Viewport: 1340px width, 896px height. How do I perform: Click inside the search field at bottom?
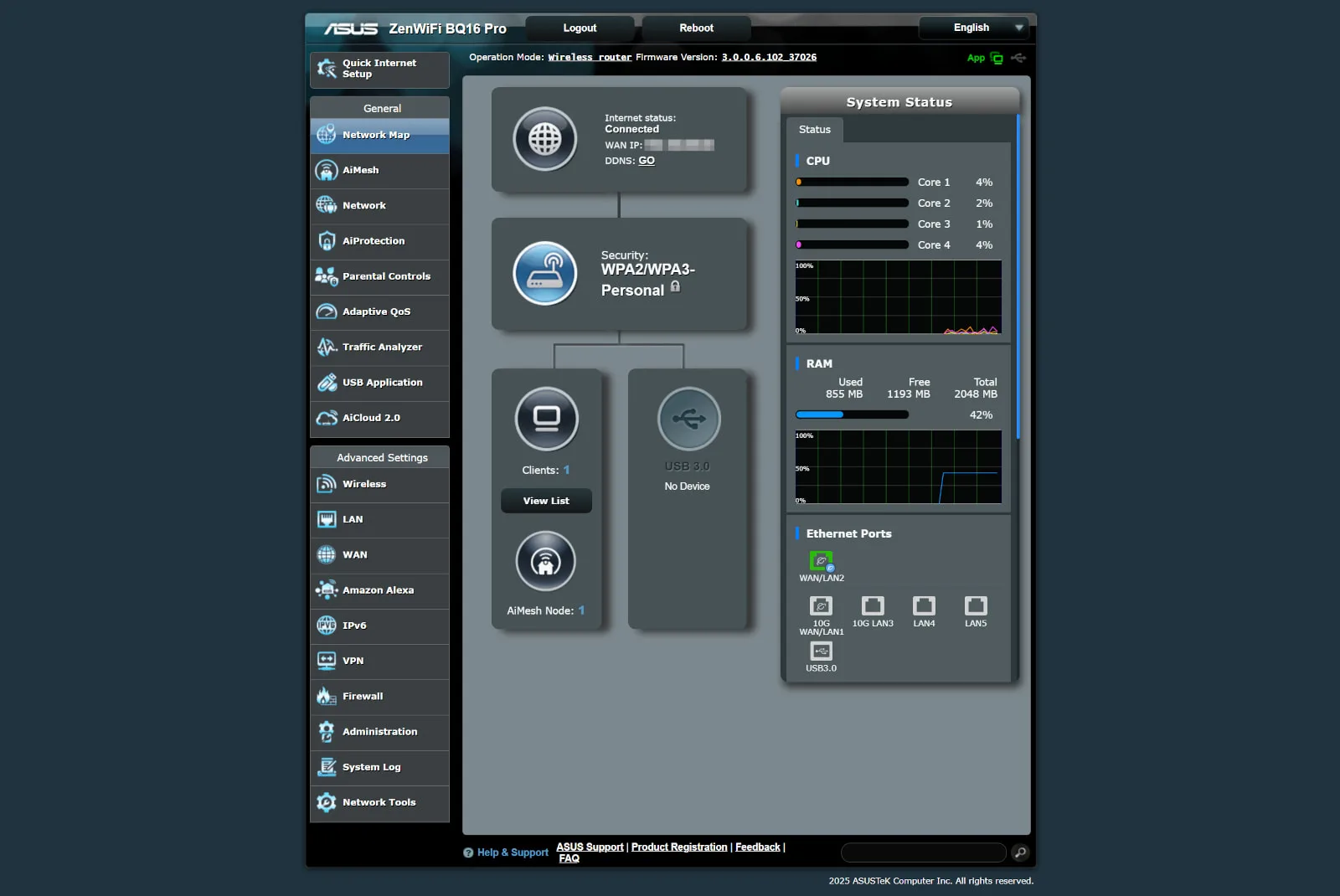click(921, 852)
